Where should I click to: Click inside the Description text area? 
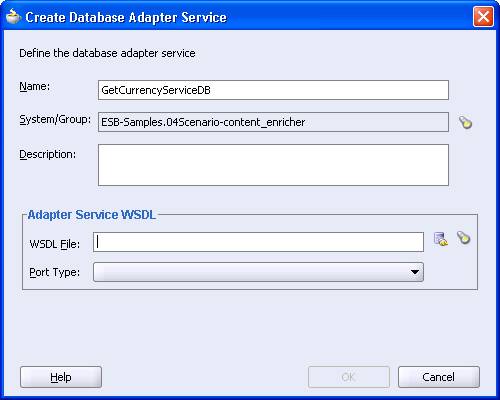[273, 165]
